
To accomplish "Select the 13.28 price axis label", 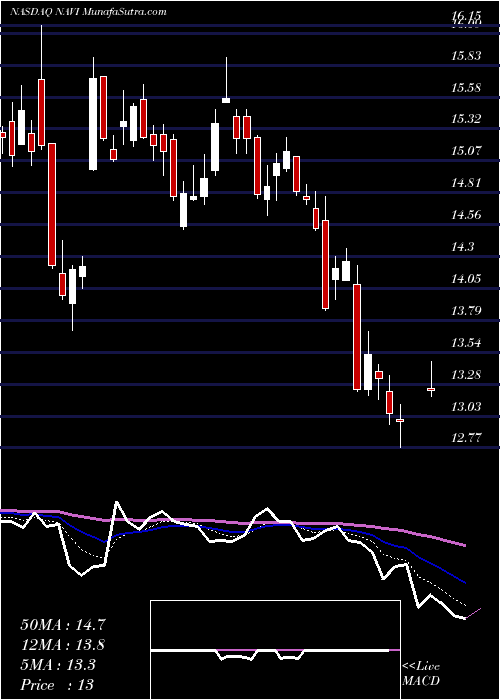I will click(466, 375).
